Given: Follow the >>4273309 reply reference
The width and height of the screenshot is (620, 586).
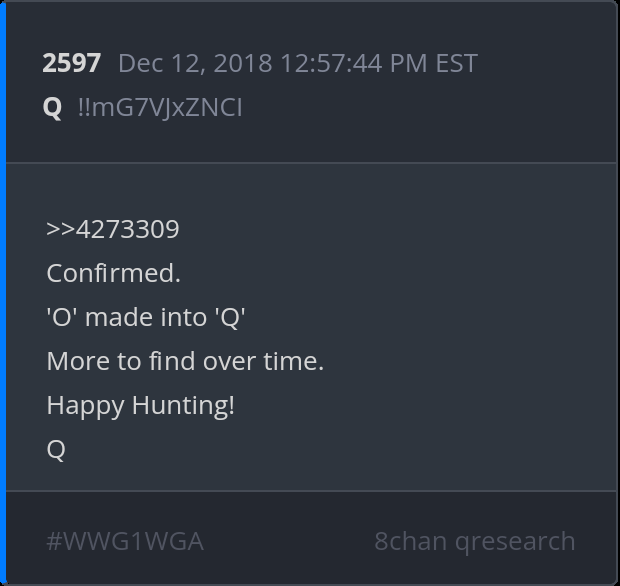Looking at the screenshot, I should coord(113,229).
